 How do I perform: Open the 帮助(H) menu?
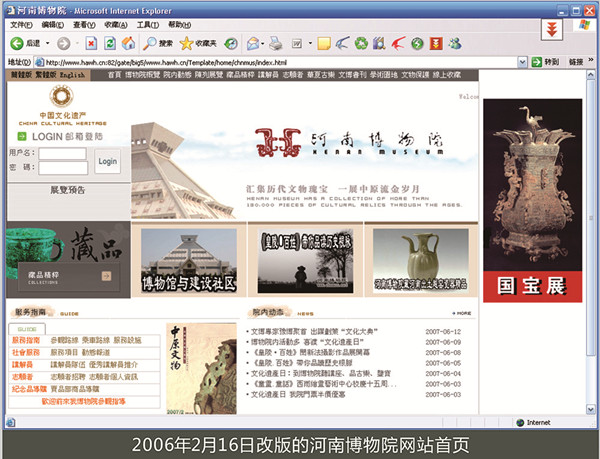tap(179, 25)
